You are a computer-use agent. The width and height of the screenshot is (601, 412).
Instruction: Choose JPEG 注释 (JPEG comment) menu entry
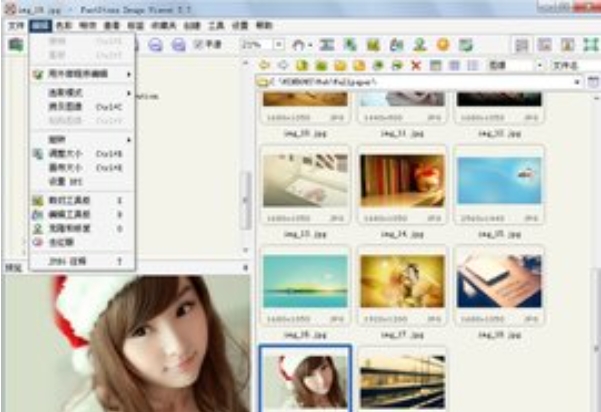point(82,262)
